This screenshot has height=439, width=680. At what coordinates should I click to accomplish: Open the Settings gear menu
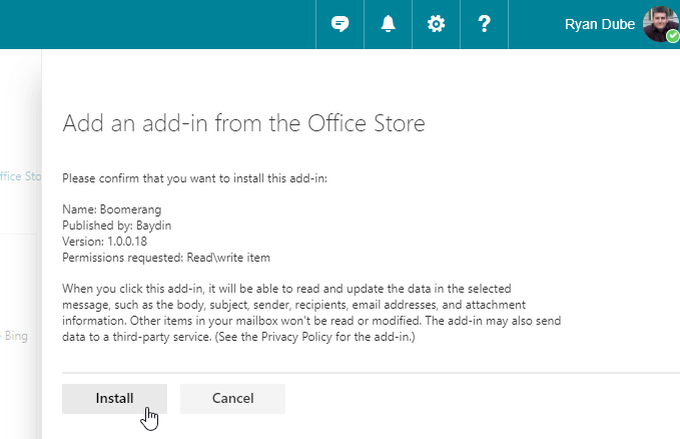436,24
